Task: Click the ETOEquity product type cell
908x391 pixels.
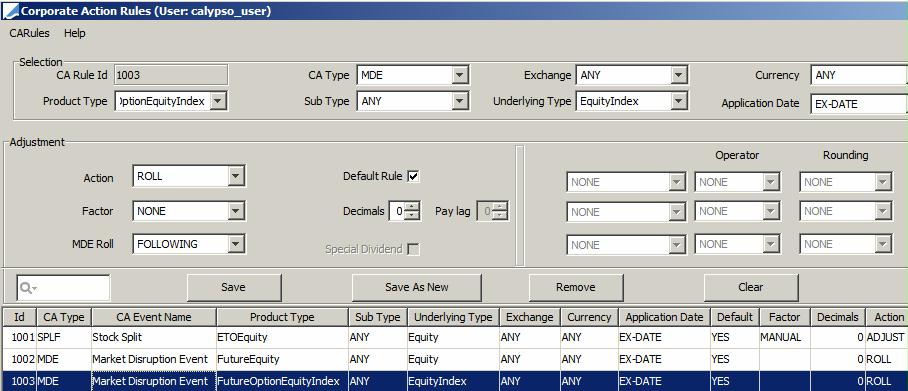Action: pos(282,337)
